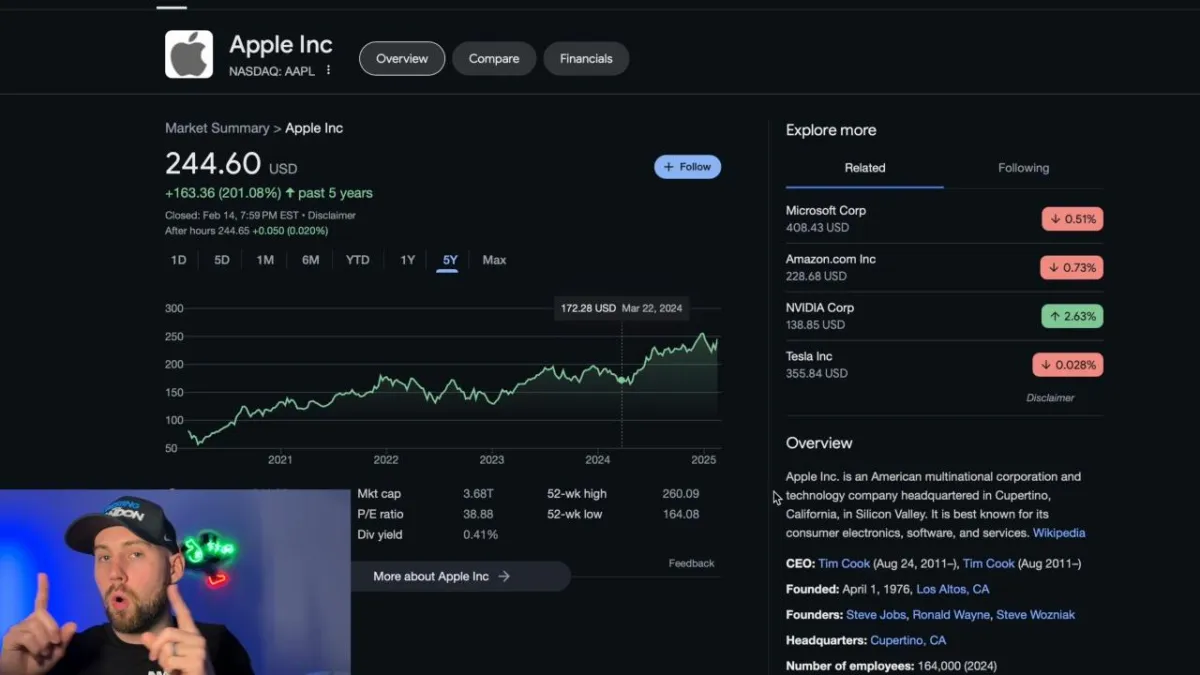Viewport: 1200px width, 675px height.
Task: Set the chart to 6M range
Action: (x=311, y=260)
